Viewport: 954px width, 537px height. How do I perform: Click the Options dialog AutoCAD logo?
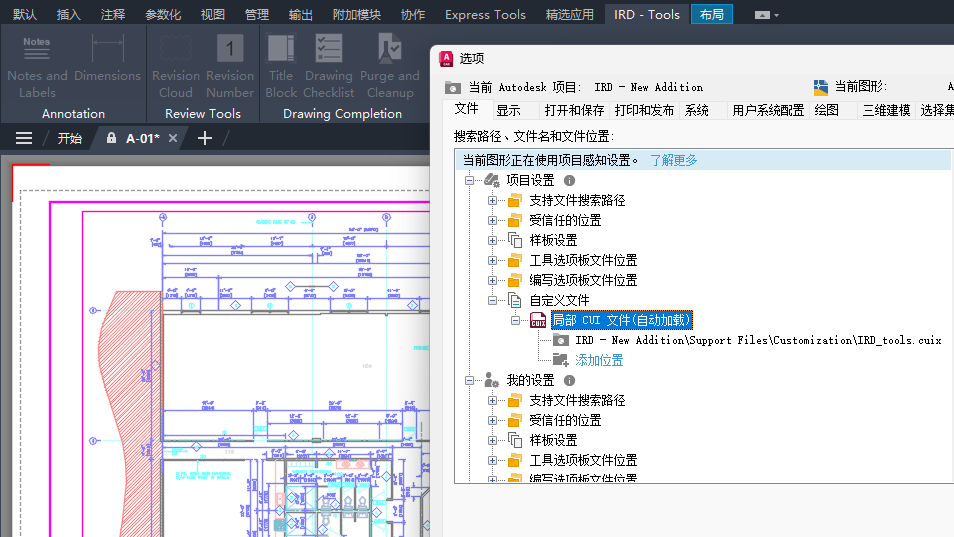click(447, 58)
